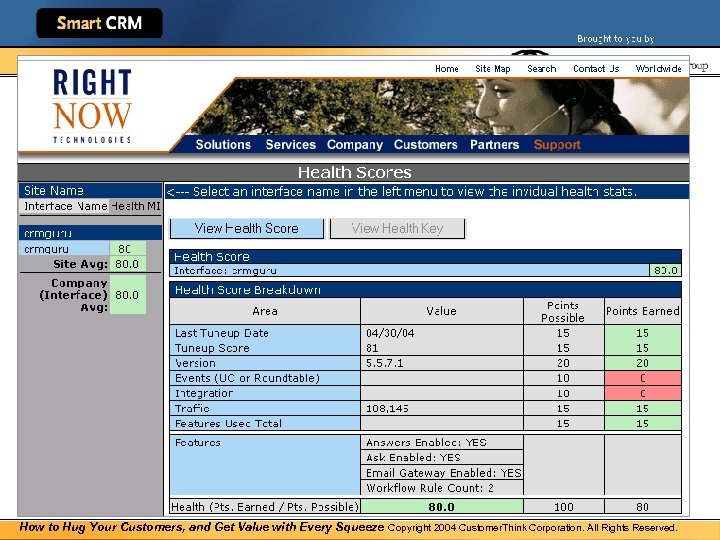Click the Interface: crmguru score row
The width and height of the screenshot is (720, 540).
click(425, 270)
